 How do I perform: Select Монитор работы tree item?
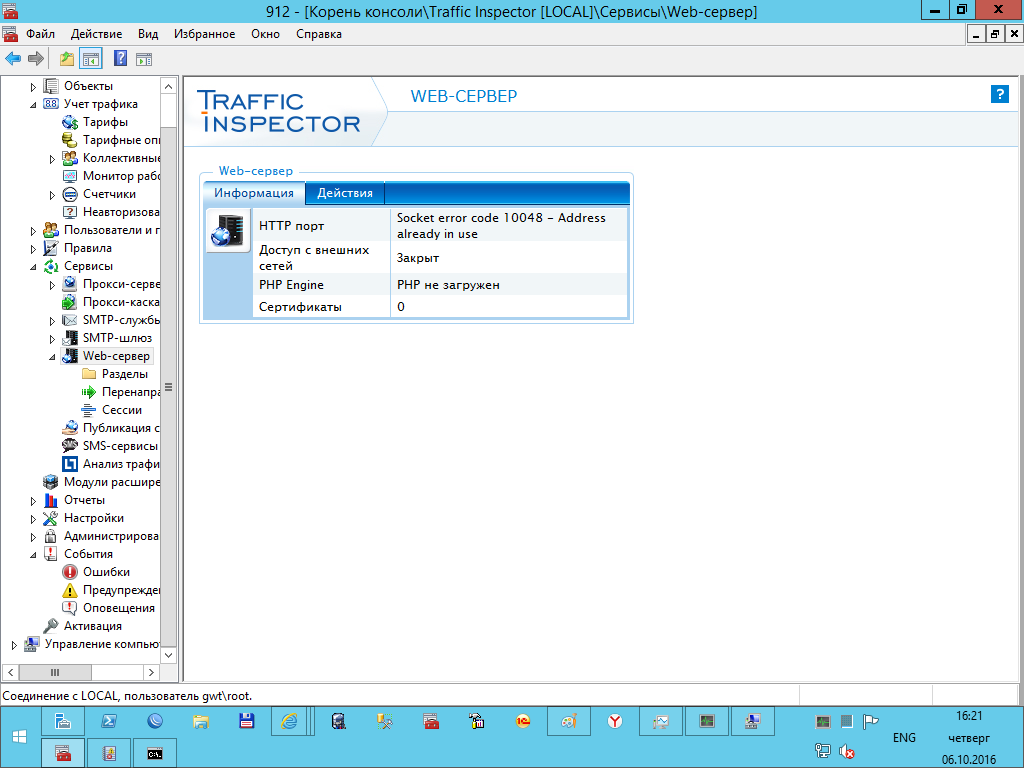pyautogui.click(x=121, y=176)
